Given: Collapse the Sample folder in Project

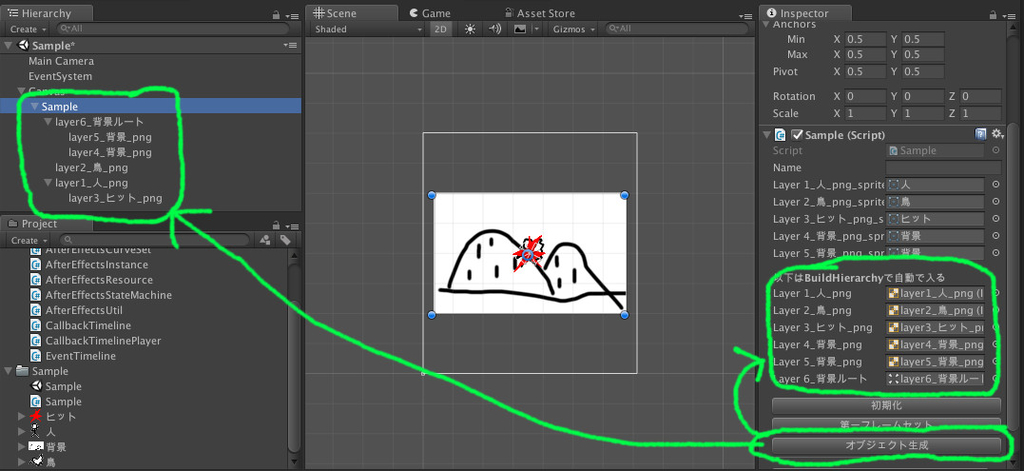Looking at the screenshot, I should coord(8,371).
